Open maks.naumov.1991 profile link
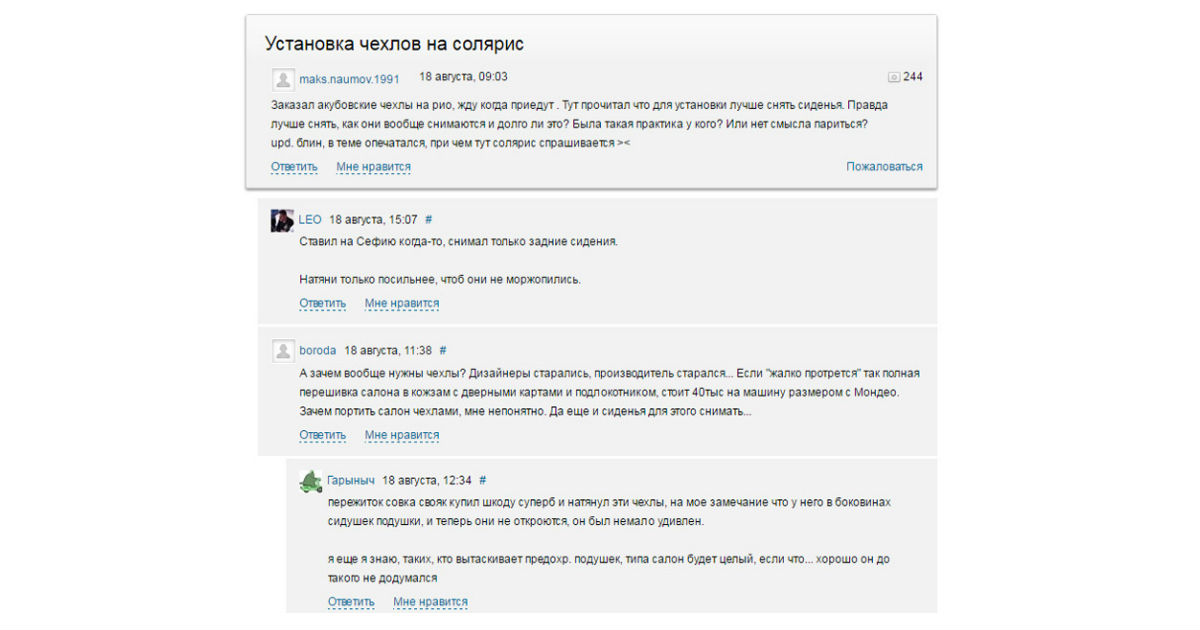1200x630 pixels. 349,78
